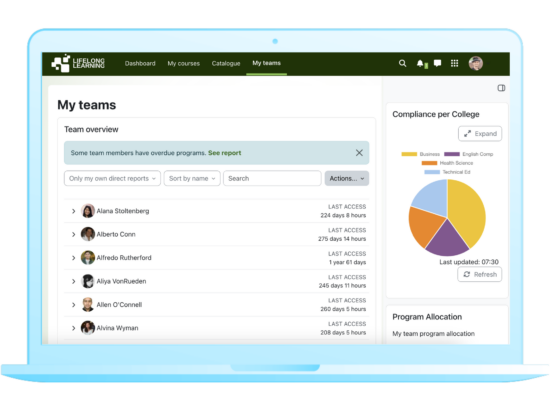Click Allen O'Connell's avatar
This screenshot has height=412, width=550.
[88, 305]
